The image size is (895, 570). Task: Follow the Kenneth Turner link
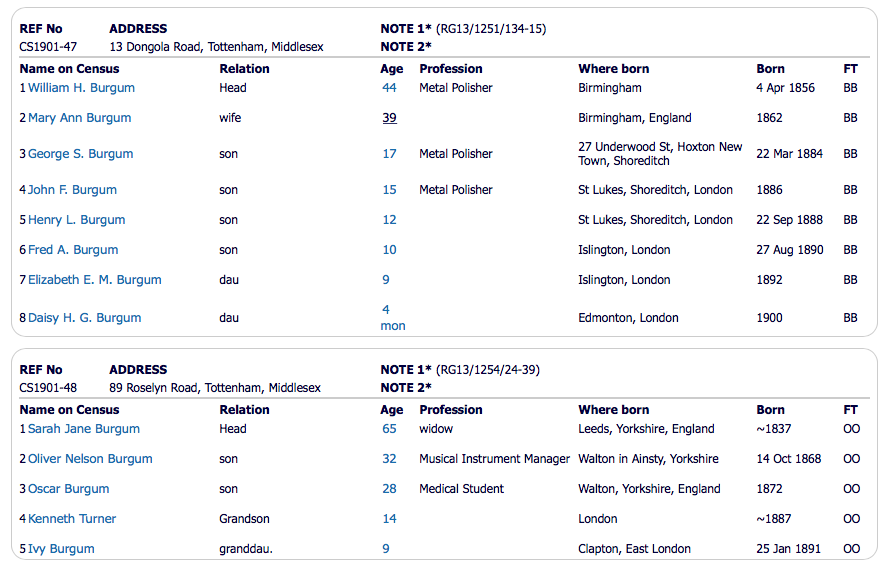pos(72,519)
